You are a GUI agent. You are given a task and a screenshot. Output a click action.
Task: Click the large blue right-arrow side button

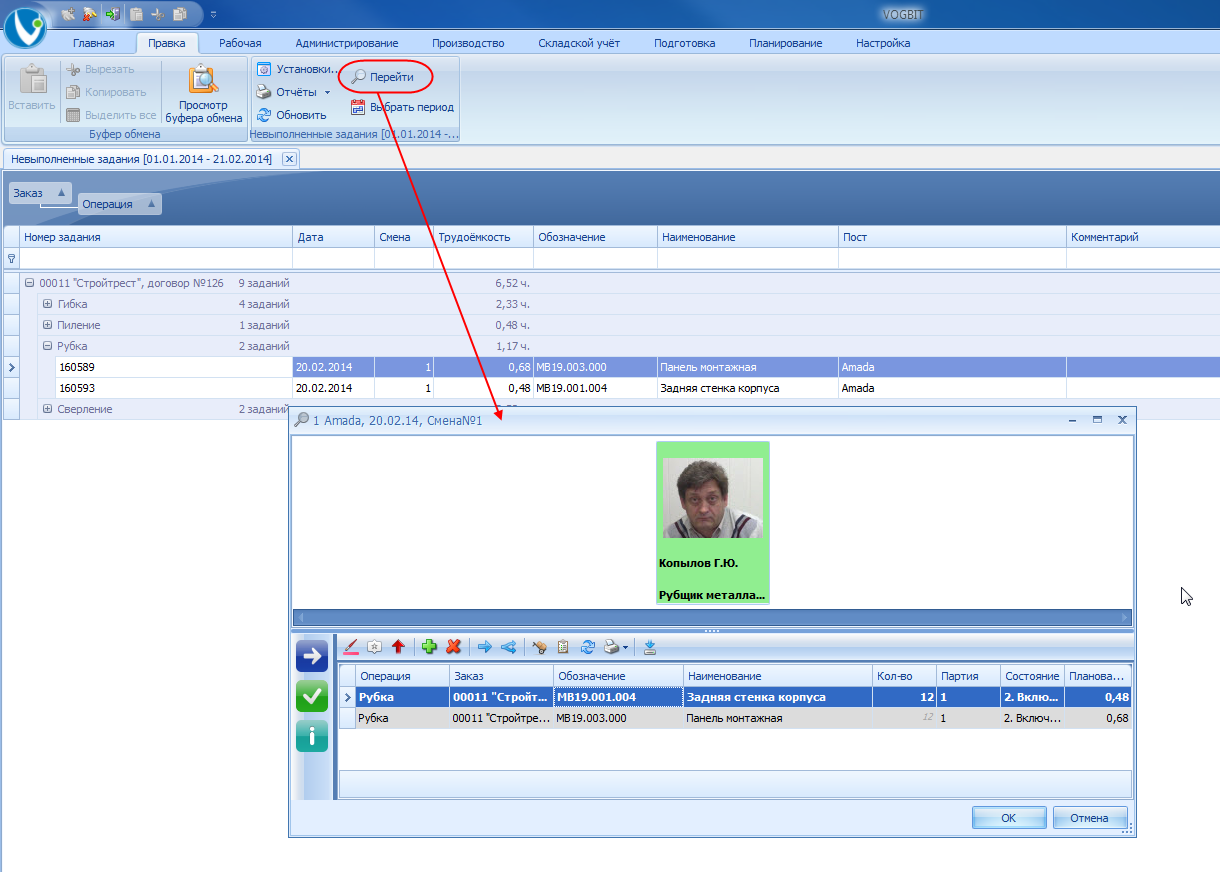tap(312, 656)
